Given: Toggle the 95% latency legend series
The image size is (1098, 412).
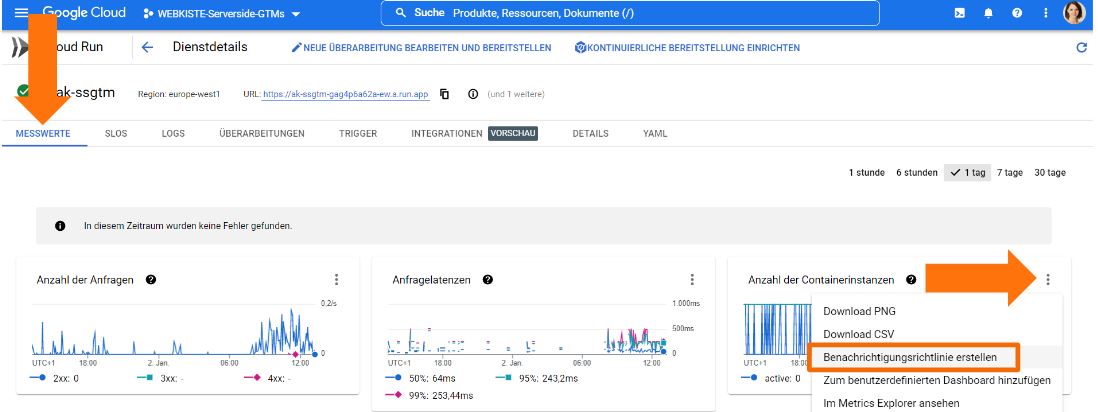Looking at the screenshot, I should click(x=537, y=378).
